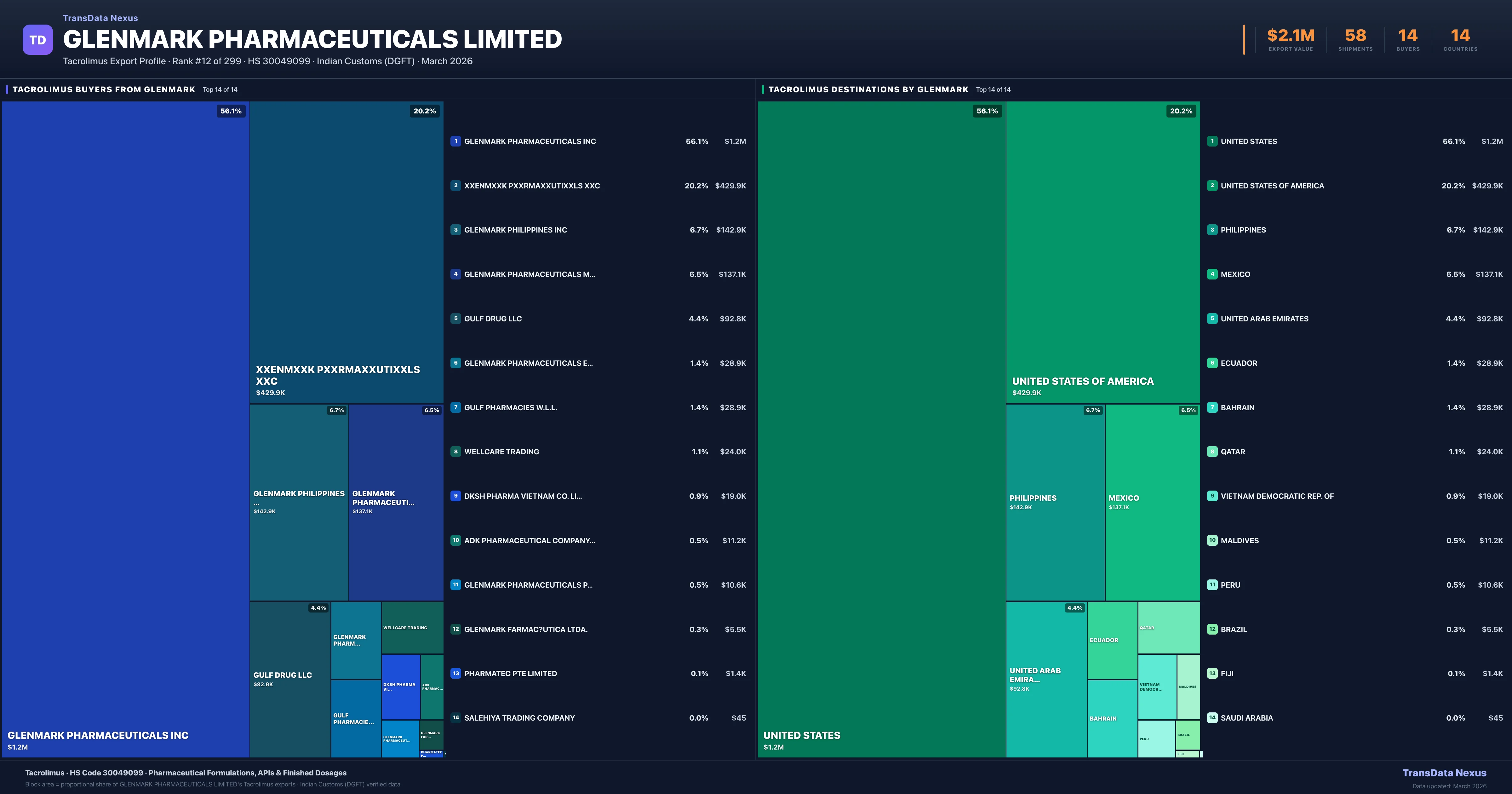This screenshot has height=794, width=1512.
Task: Click rank badge 5 beside Gulf Drug LLC
Action: tap(455, 318)
